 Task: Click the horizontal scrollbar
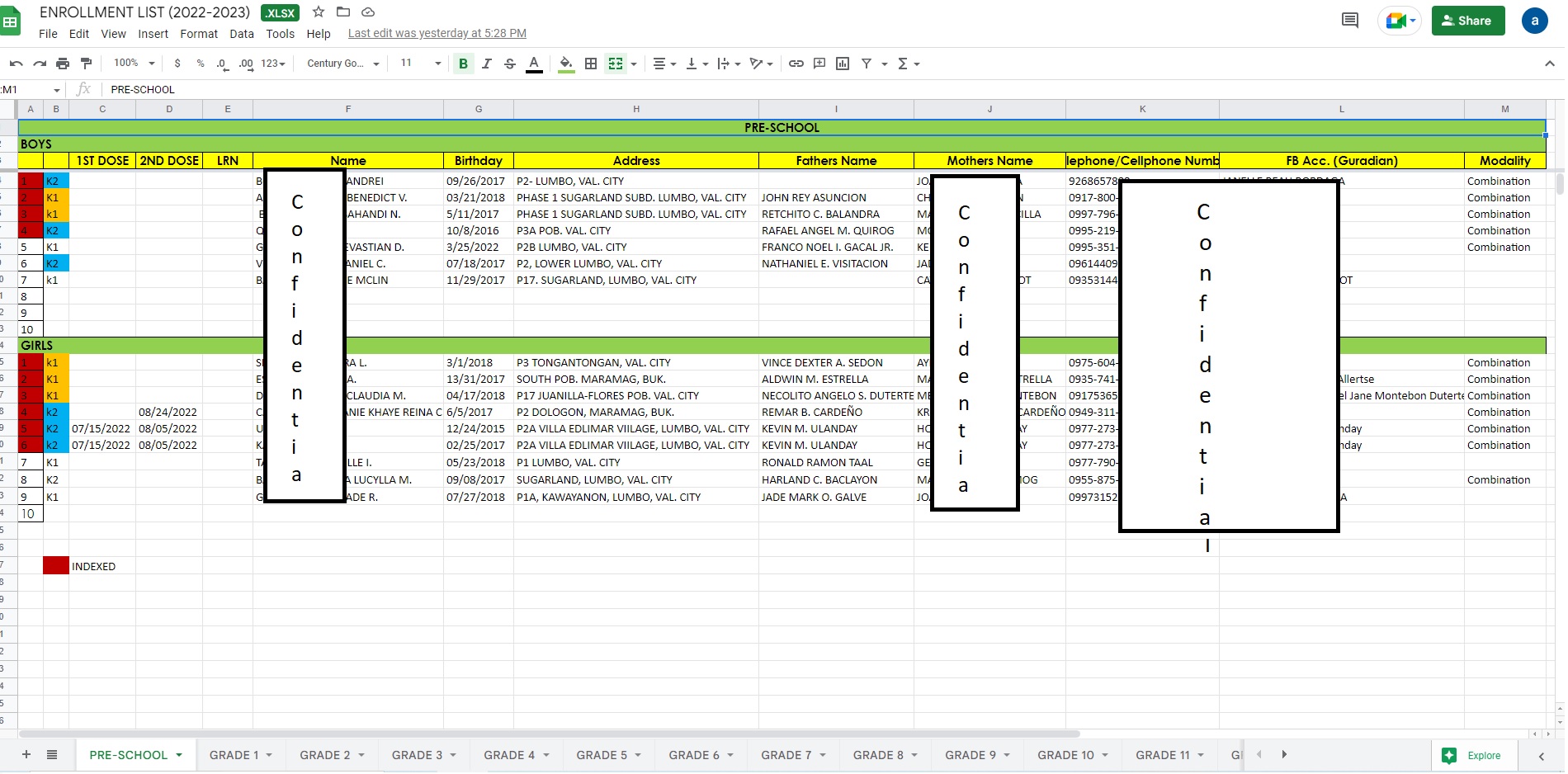click(549, 734)
